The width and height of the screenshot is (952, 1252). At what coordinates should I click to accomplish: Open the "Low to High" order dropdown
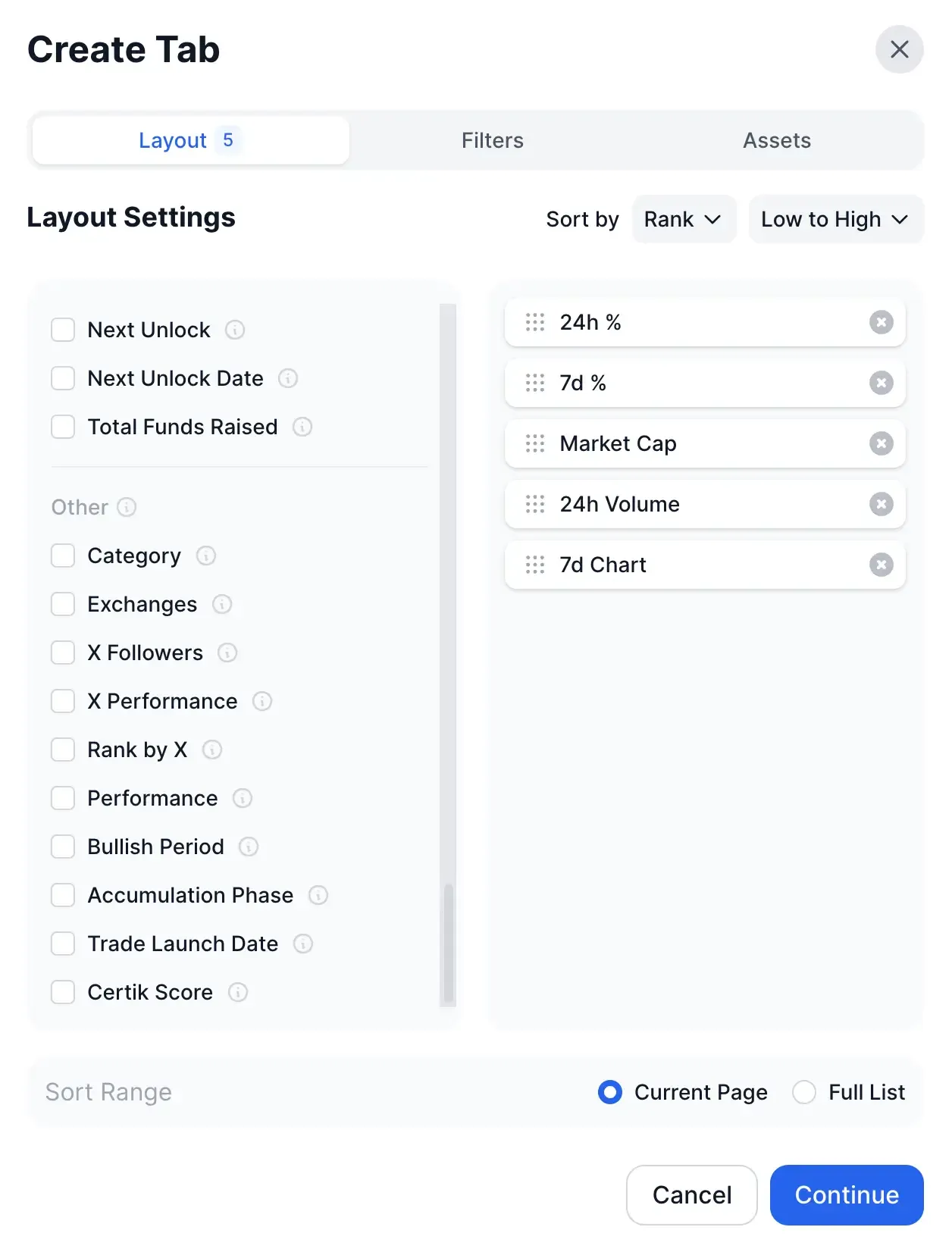point(835,219)
